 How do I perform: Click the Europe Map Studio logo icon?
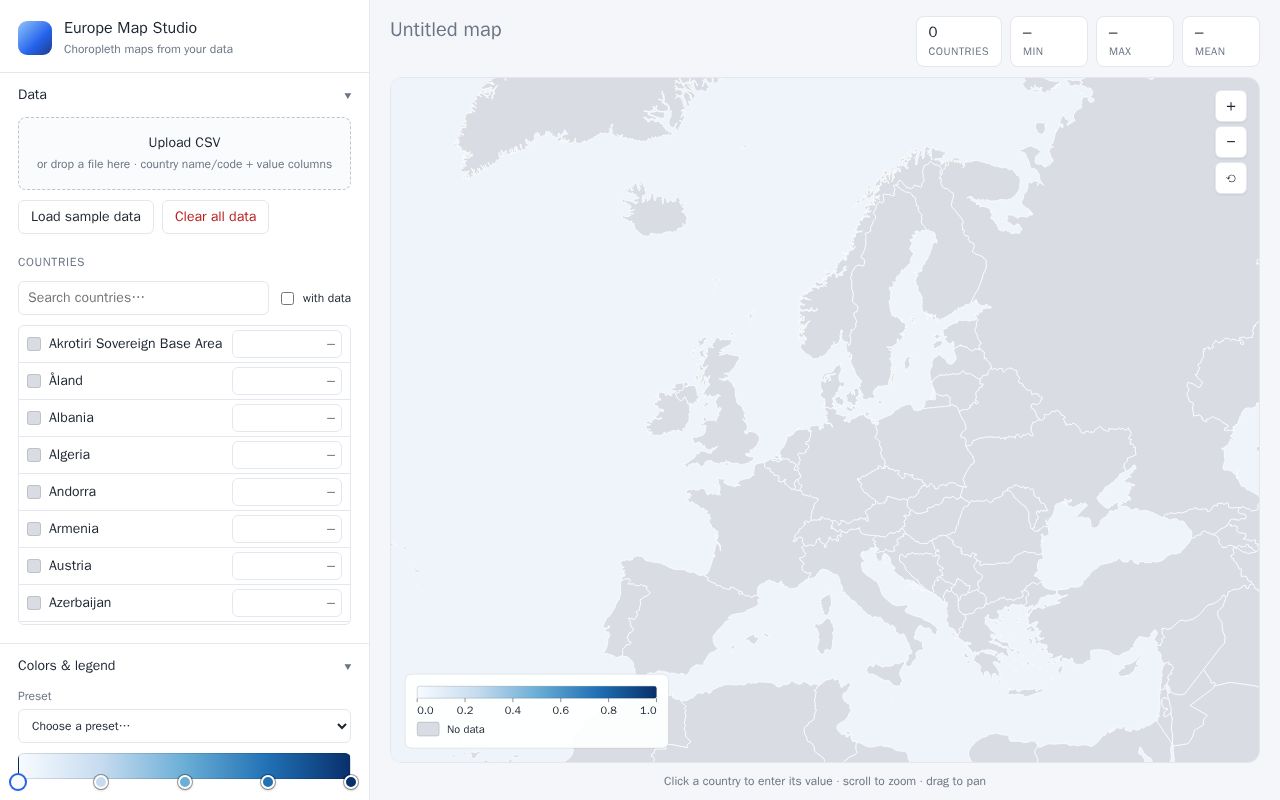coord(35,38)
